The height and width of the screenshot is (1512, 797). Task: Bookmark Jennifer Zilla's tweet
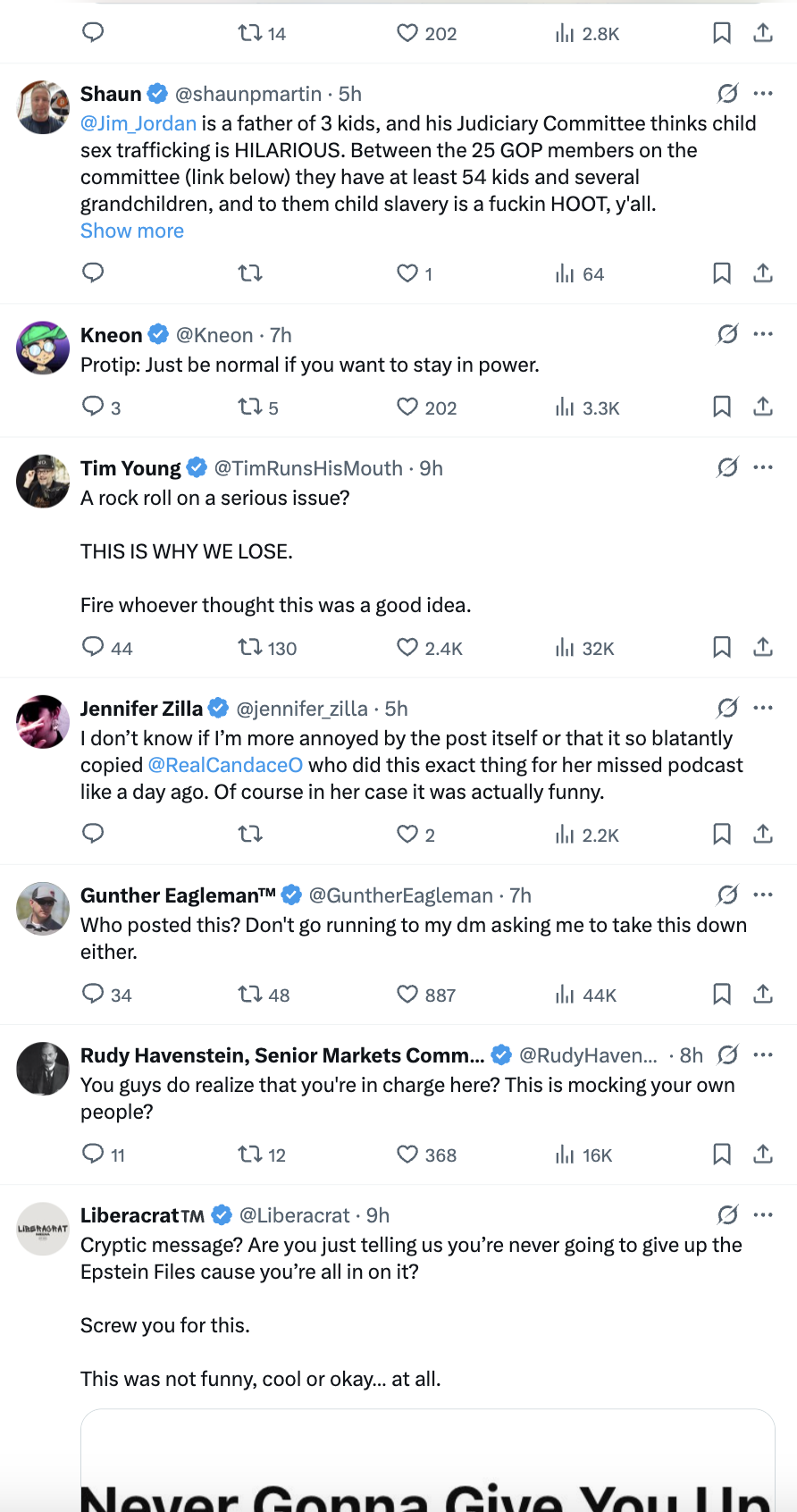[x=722, y=834]
